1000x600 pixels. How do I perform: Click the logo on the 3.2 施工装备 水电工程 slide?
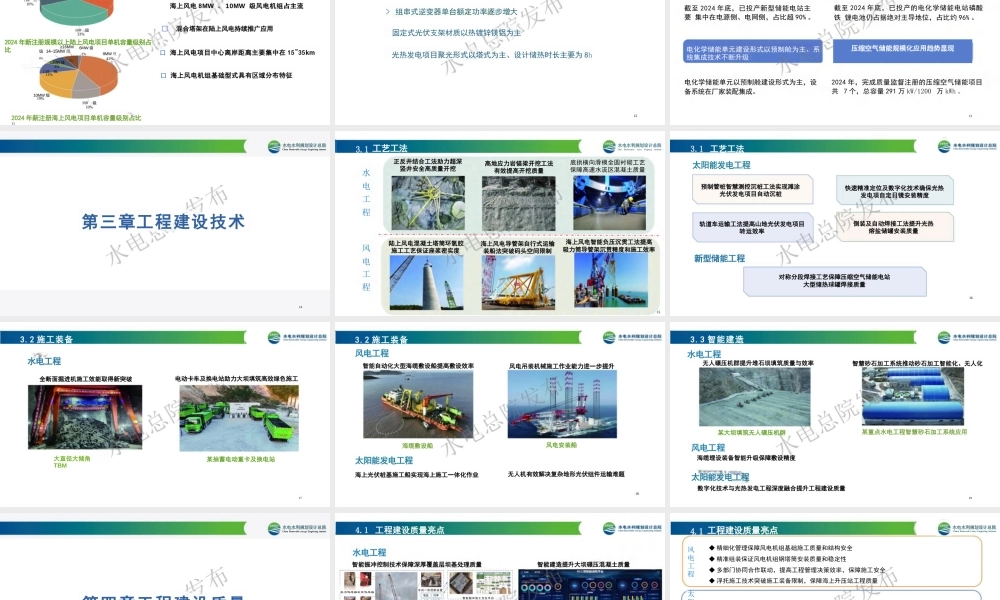(x=297, y=337)
